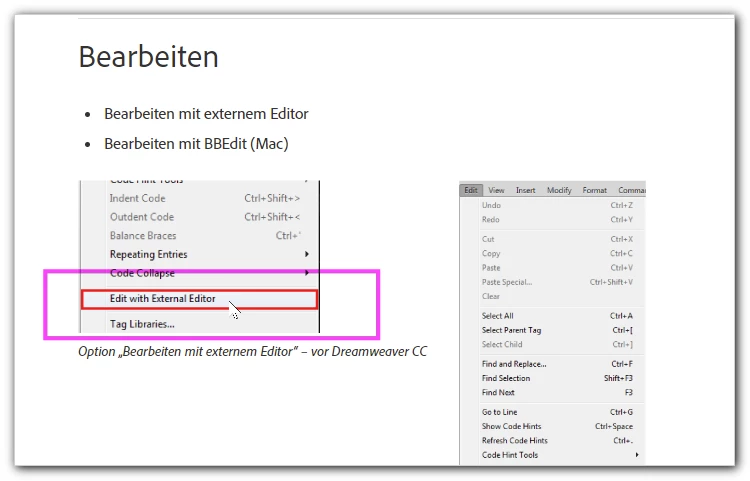Choose Paste Special... entry
The image size is (750, 481).
pos(557,282)
